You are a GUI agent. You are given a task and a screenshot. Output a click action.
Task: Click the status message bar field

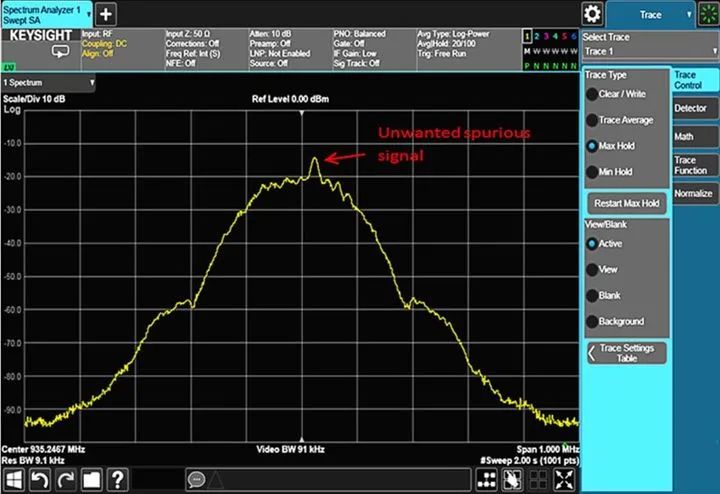coord(328,480)
